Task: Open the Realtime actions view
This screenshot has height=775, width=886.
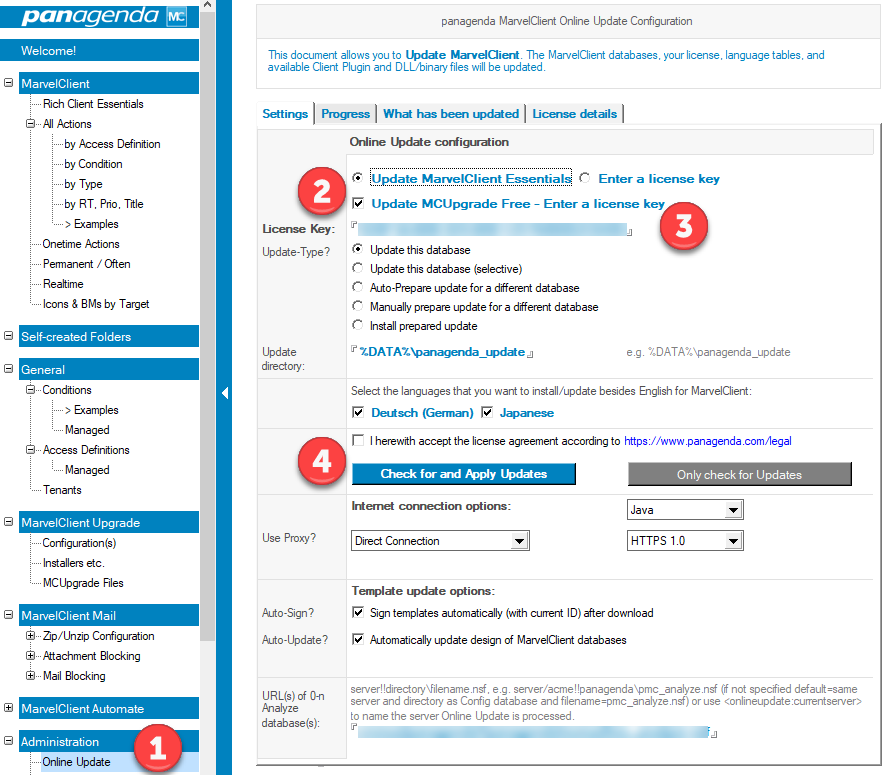Action: point(63,284)
